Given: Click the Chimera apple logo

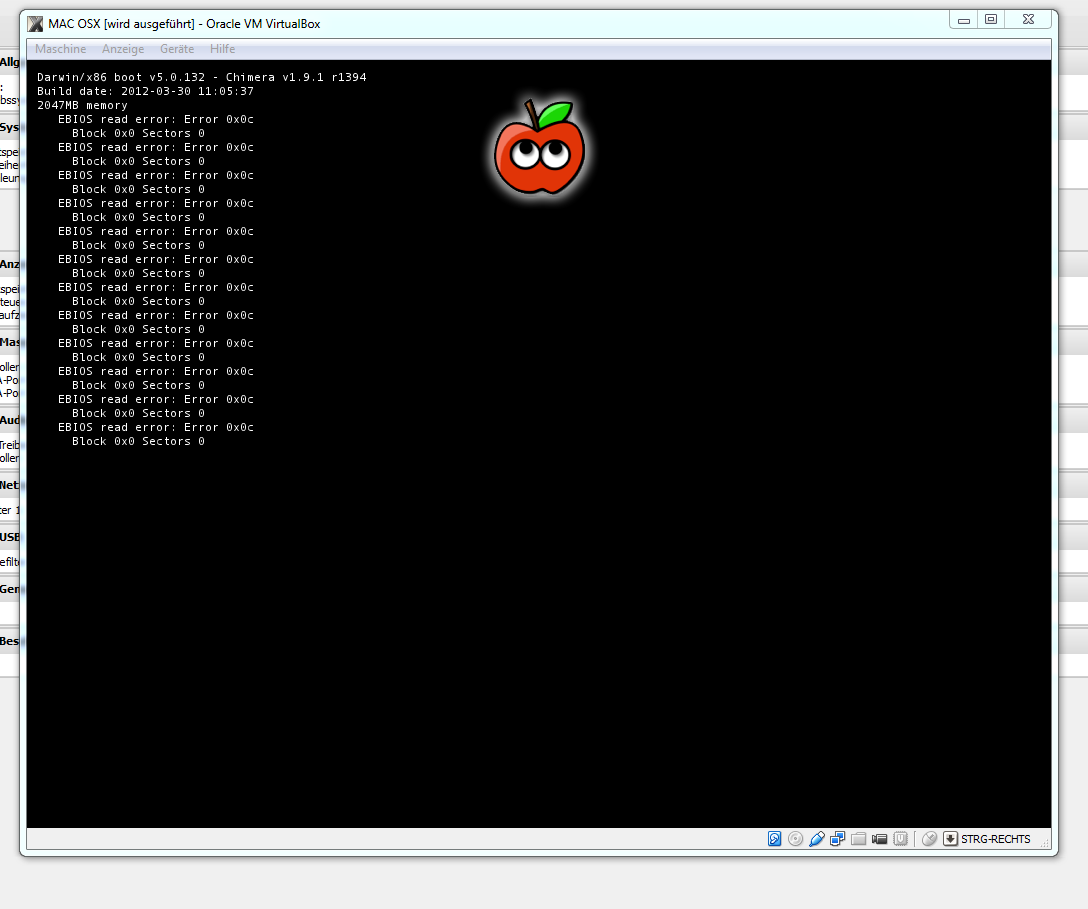Looking at the screenshot, I should [539, 147].
